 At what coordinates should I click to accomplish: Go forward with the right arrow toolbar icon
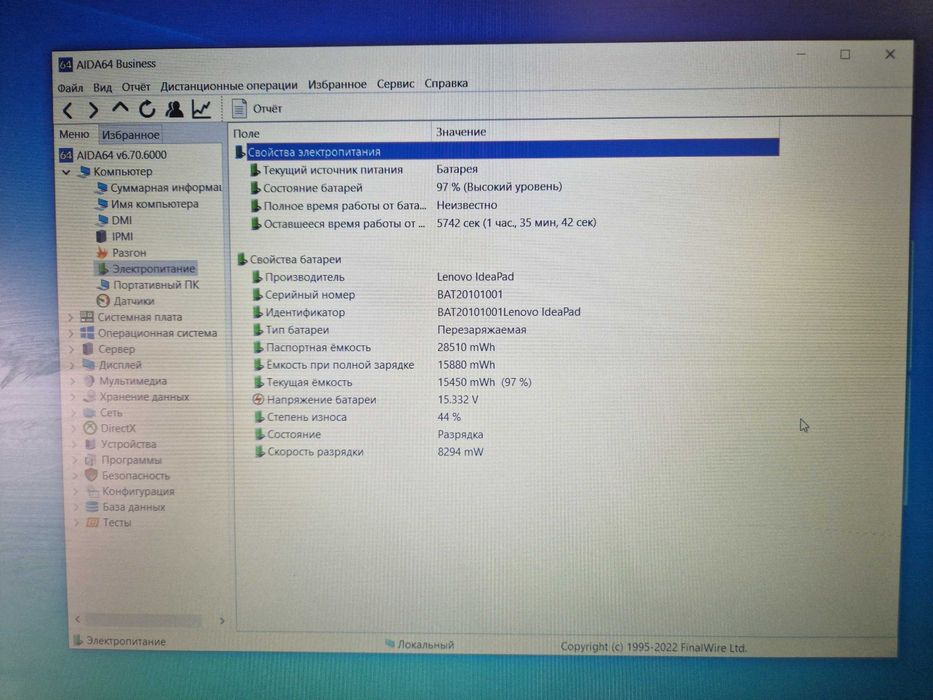93,110
